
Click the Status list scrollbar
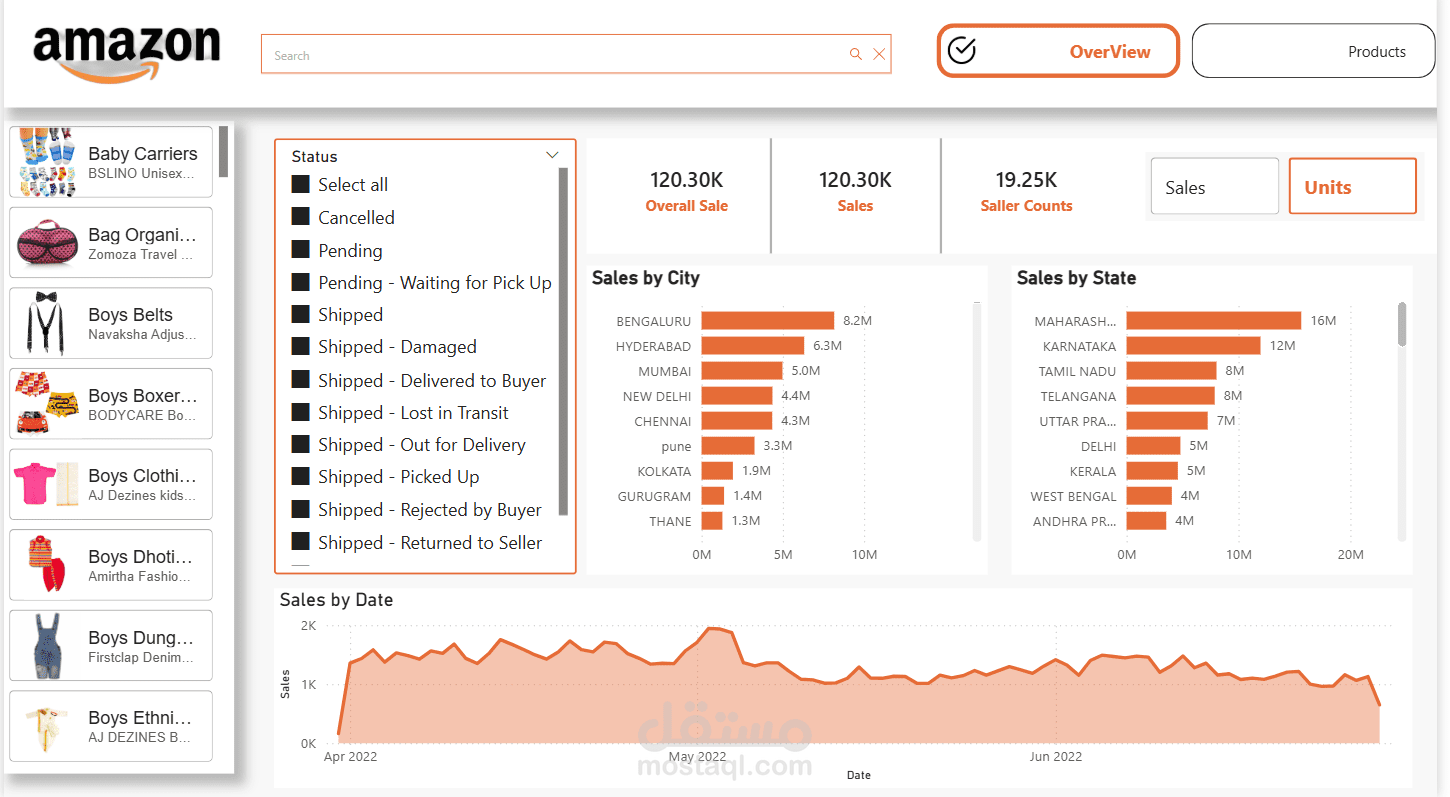(x=563, y=340)
